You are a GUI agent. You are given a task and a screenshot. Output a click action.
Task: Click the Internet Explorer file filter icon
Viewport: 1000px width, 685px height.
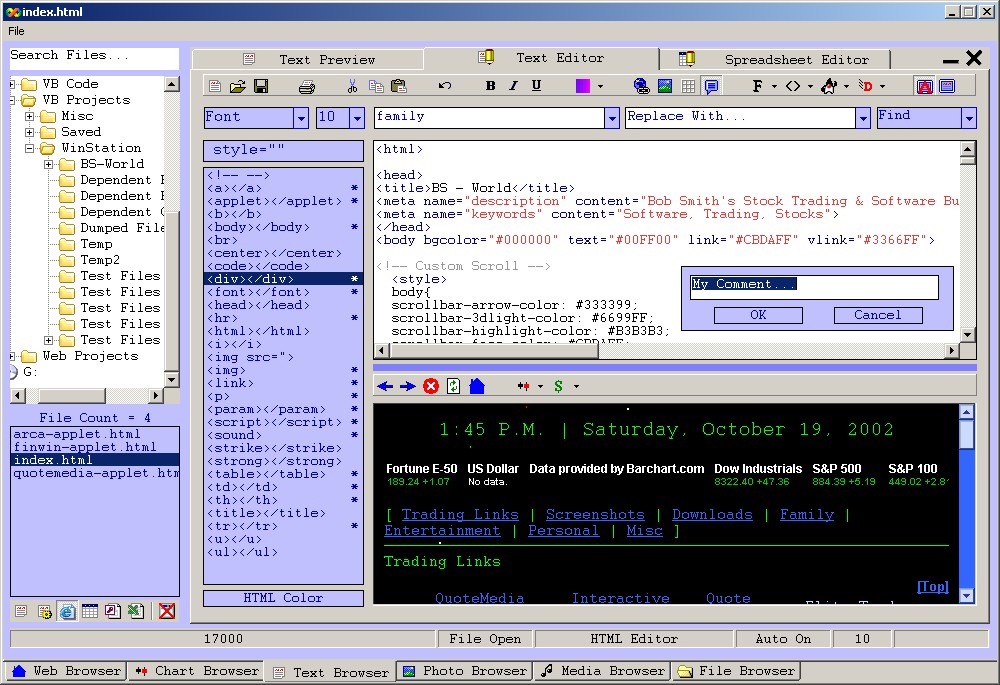tap(67, 612)
